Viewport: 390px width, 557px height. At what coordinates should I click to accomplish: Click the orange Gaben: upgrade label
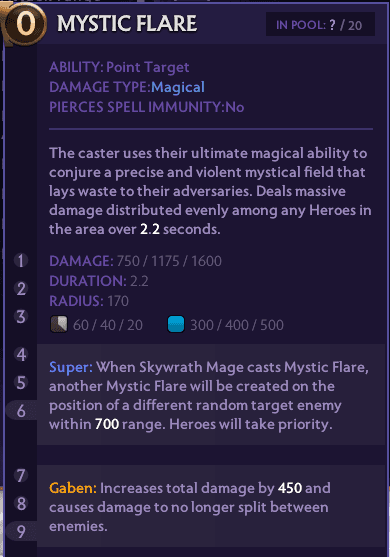coord(73,488)
